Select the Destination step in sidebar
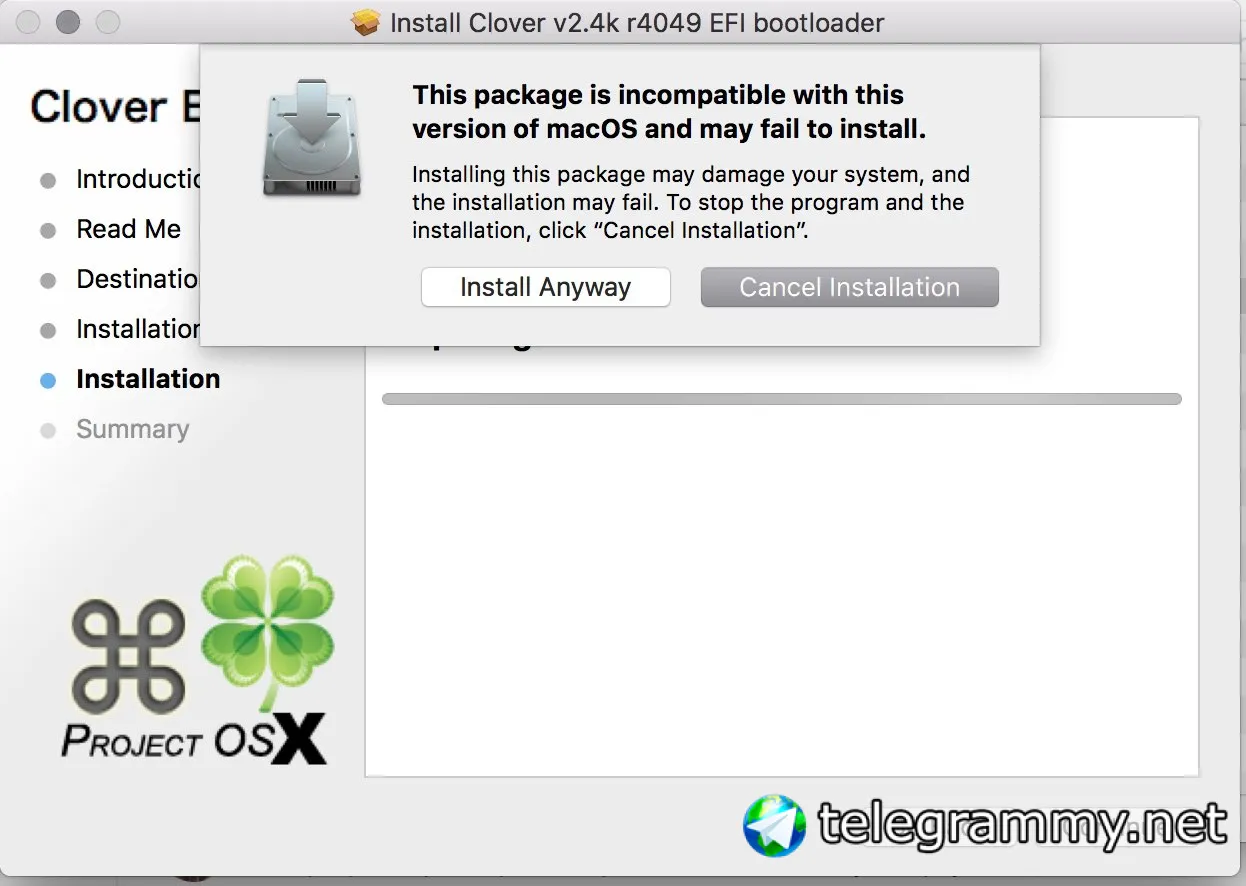This screenshot has width=1246, height=886. pyautogui.click(x=138, y=279)
